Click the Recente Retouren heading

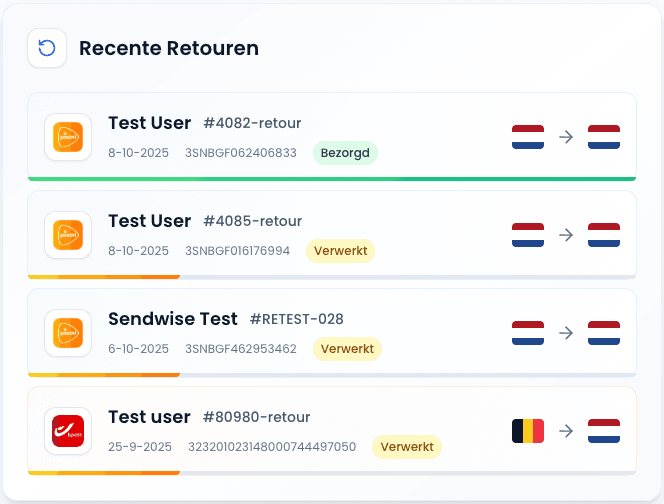[x=169, y=48]
